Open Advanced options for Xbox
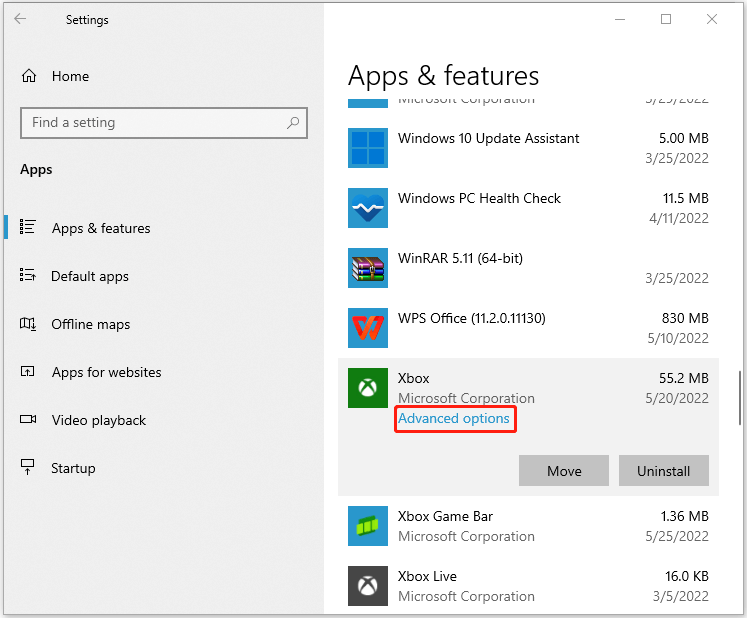Viewport: 747px width, 618px height. point(454,418)
